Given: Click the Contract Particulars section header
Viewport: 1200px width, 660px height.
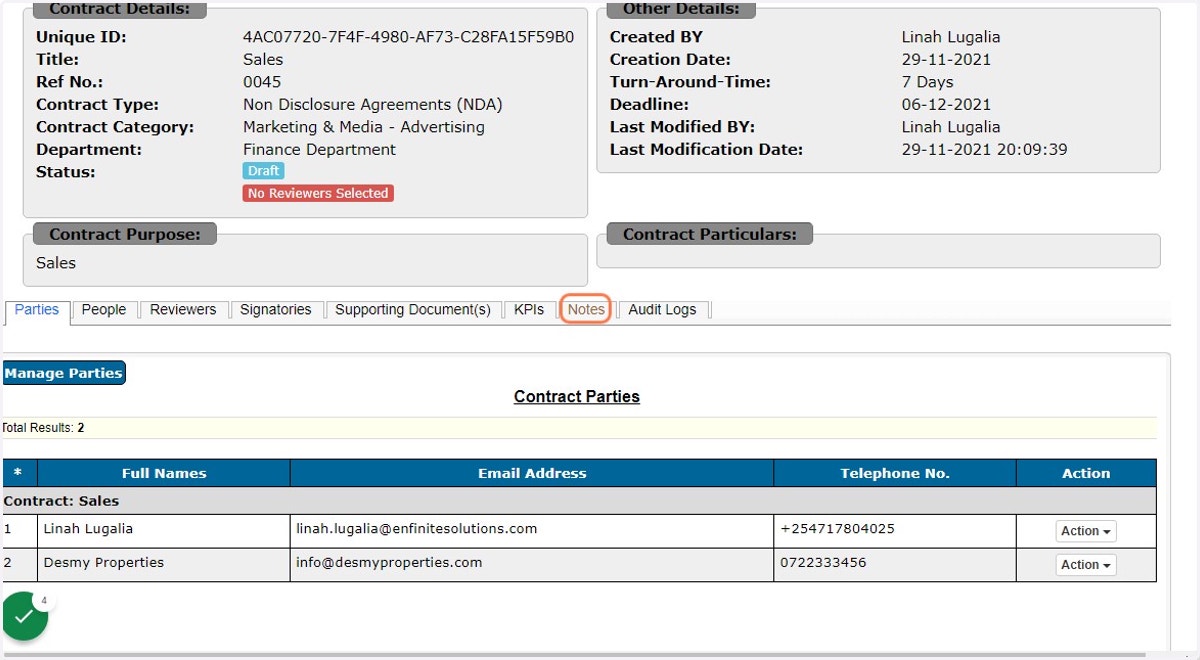Looking at the screenshot, I should 710,234.
